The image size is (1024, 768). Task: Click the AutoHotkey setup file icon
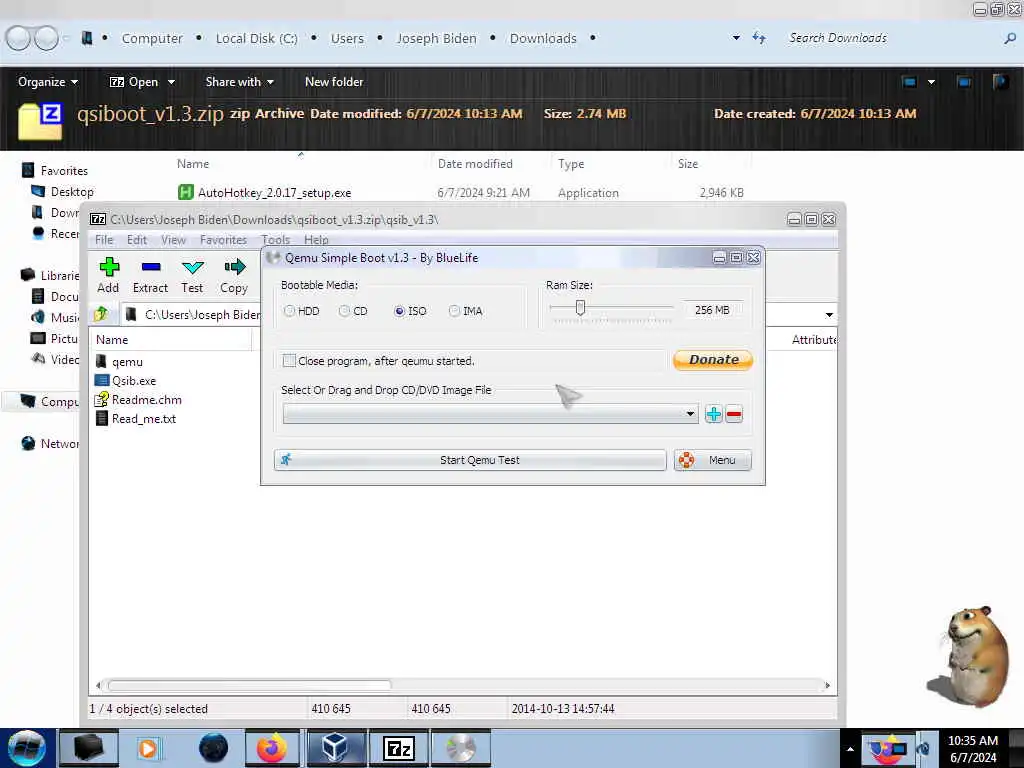click(185, 192)
